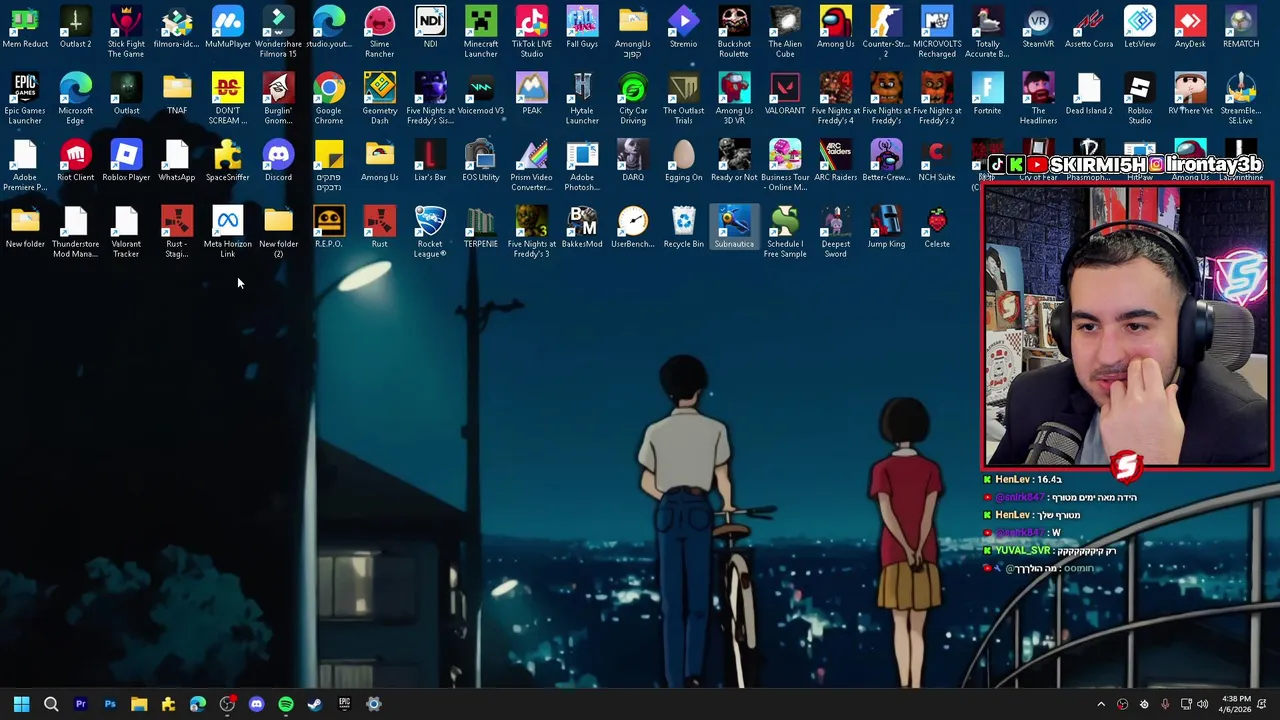Select the Dead Island 2 shortcut

click(1089, 95)
